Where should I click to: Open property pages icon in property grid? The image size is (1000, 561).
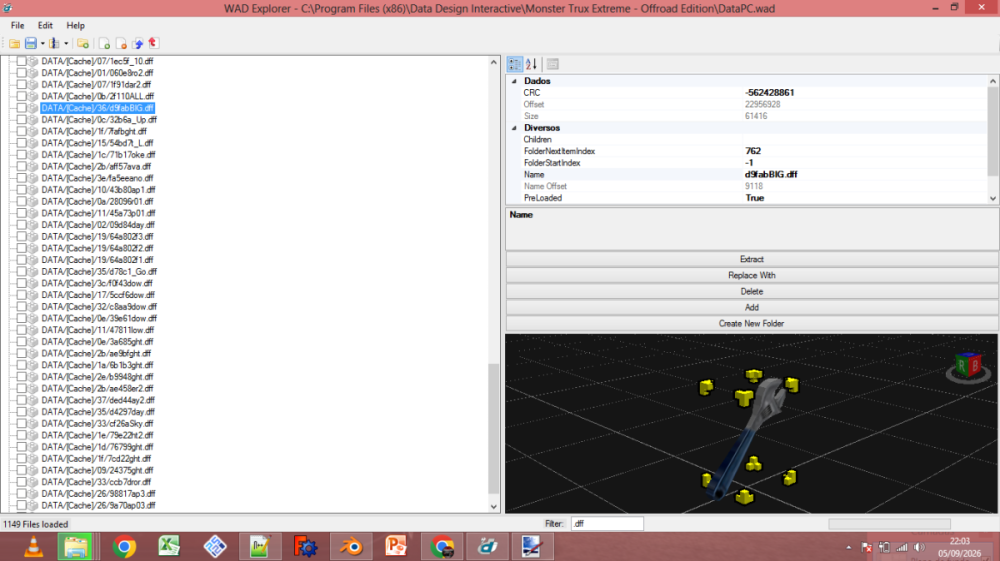pyautogui.click(x=553, y=64)
